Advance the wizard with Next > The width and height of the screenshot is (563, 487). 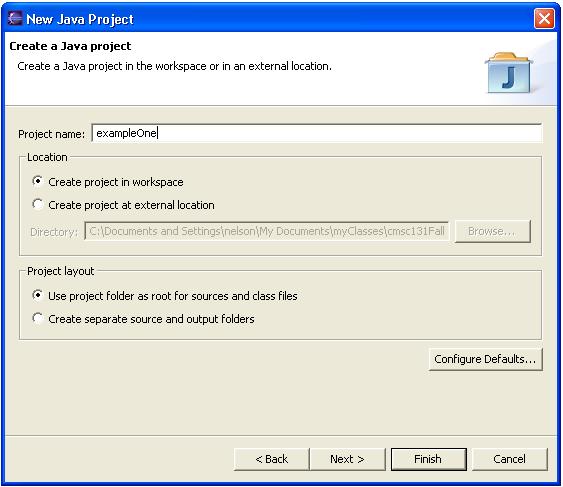(347, 459)
